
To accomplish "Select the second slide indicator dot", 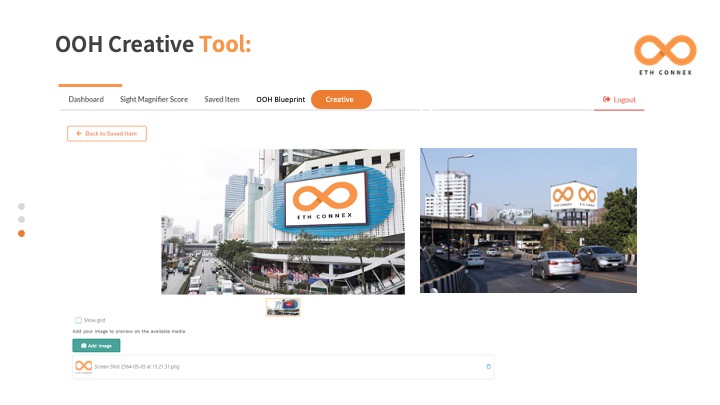I will (22, 219).
